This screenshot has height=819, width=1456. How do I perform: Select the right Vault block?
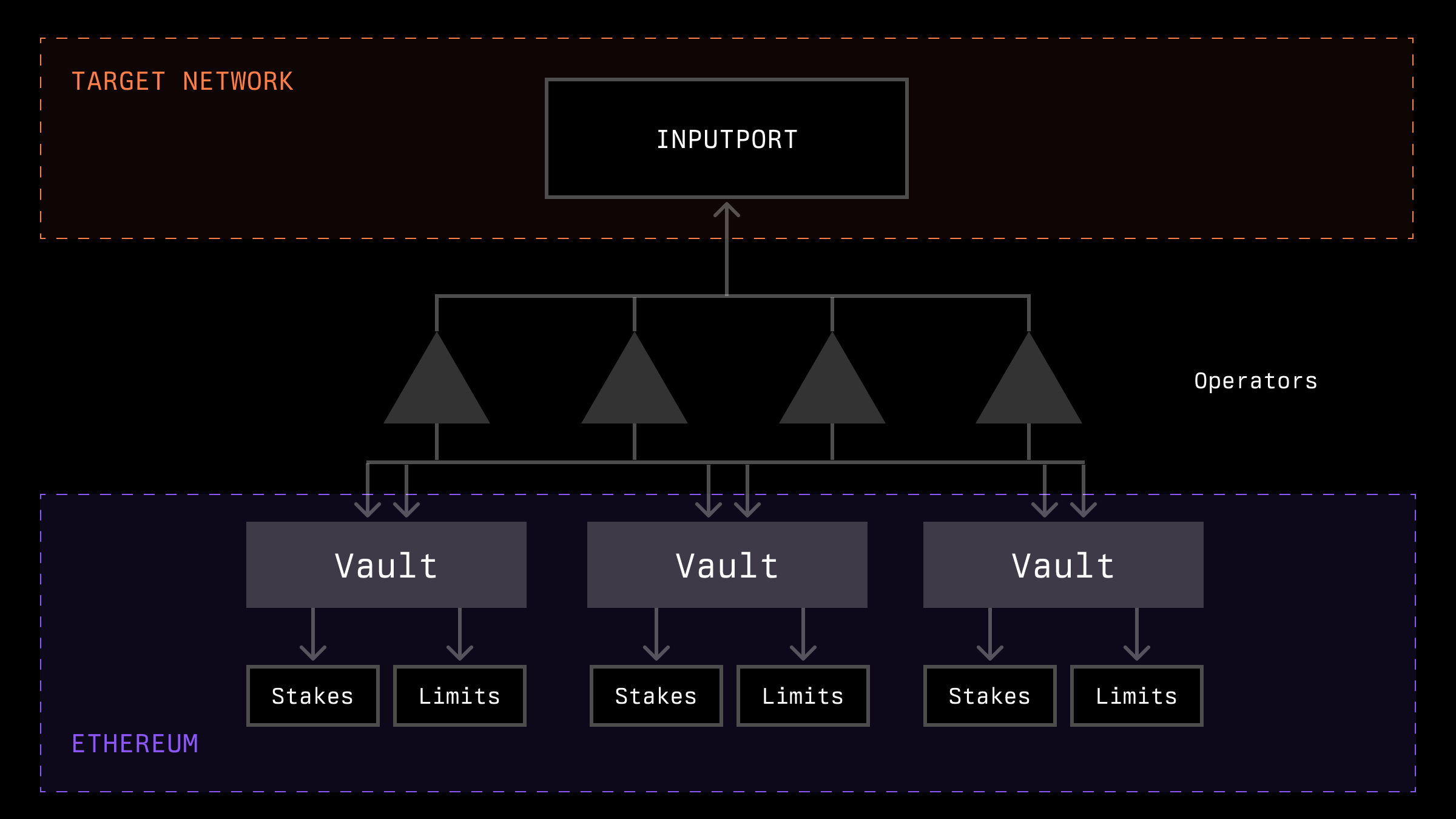click(1063, 565)
